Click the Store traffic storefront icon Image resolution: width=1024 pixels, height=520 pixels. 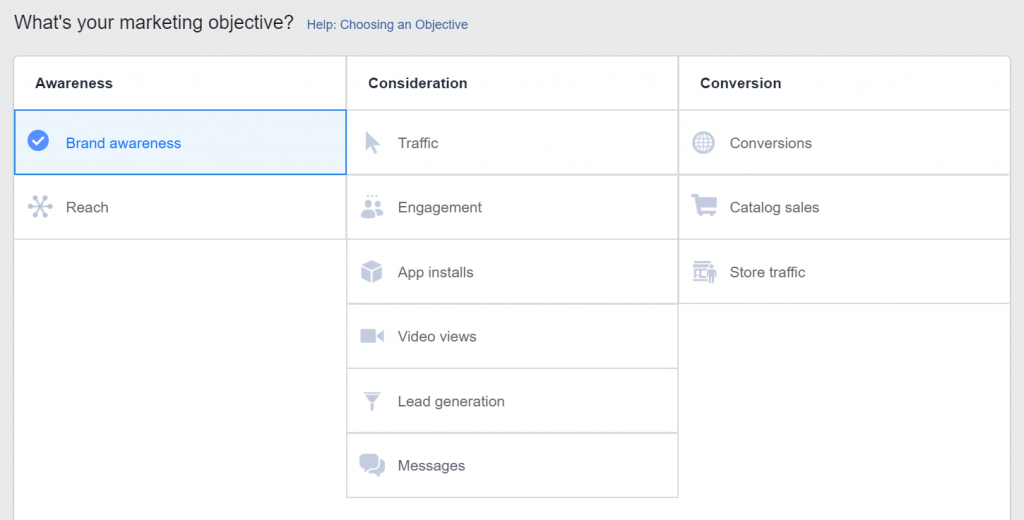coord(704,272)
